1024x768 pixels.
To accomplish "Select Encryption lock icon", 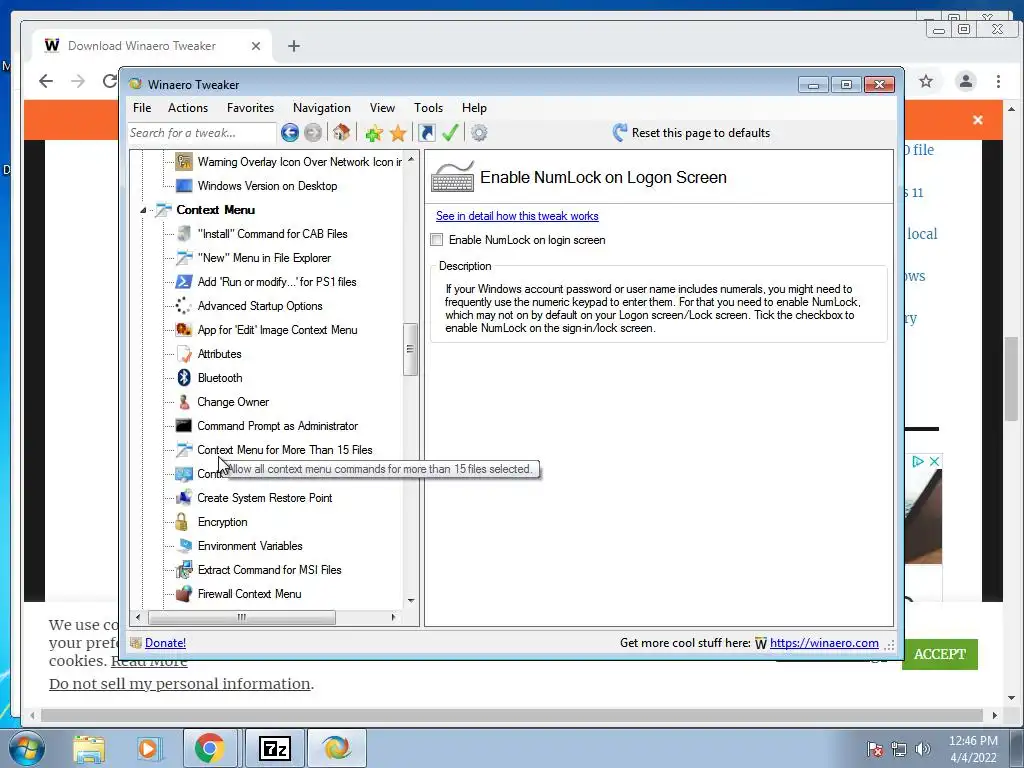I will click(x=182, y=522).
